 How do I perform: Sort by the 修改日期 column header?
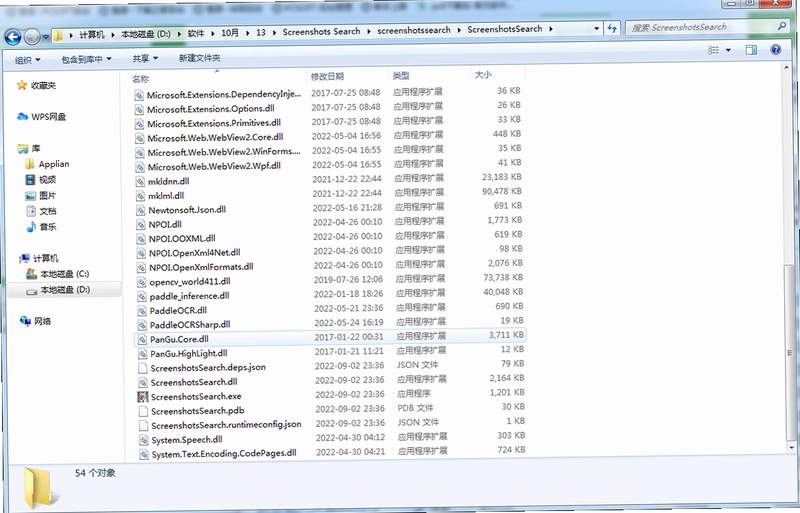(327, 77)
